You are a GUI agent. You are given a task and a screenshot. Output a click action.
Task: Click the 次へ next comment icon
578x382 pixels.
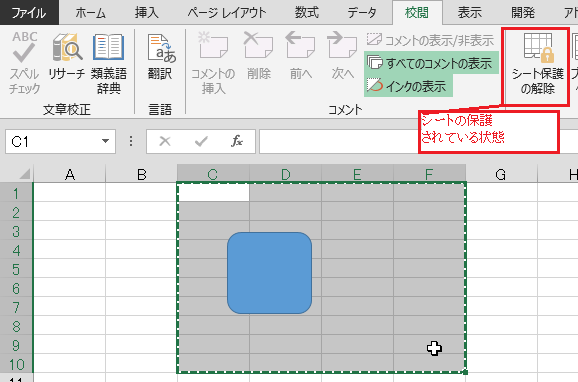point(342,56)
